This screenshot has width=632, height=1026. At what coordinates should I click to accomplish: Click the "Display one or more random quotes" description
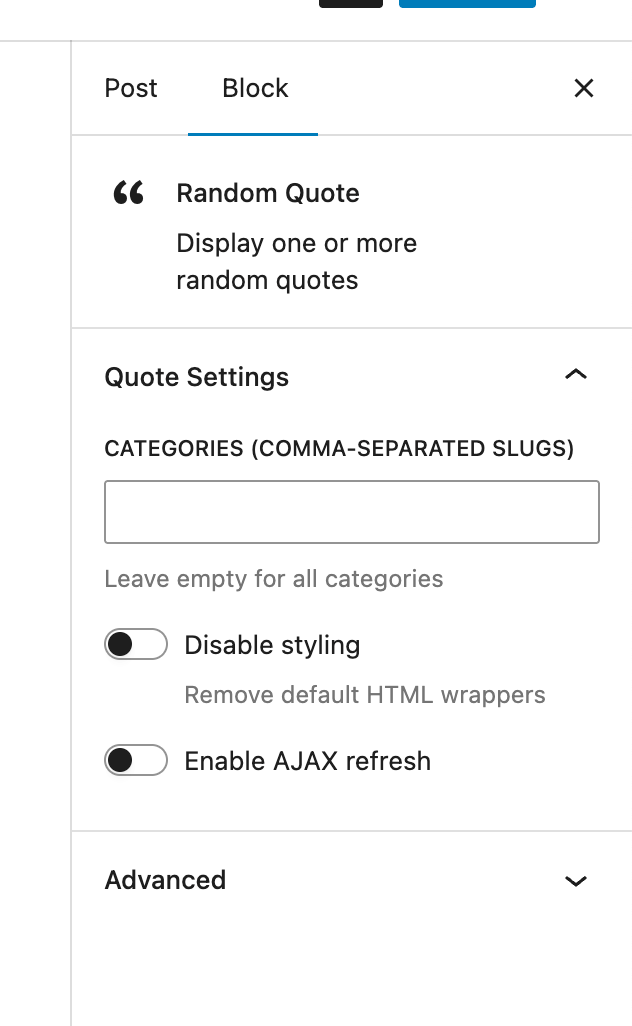click(296, 262)
